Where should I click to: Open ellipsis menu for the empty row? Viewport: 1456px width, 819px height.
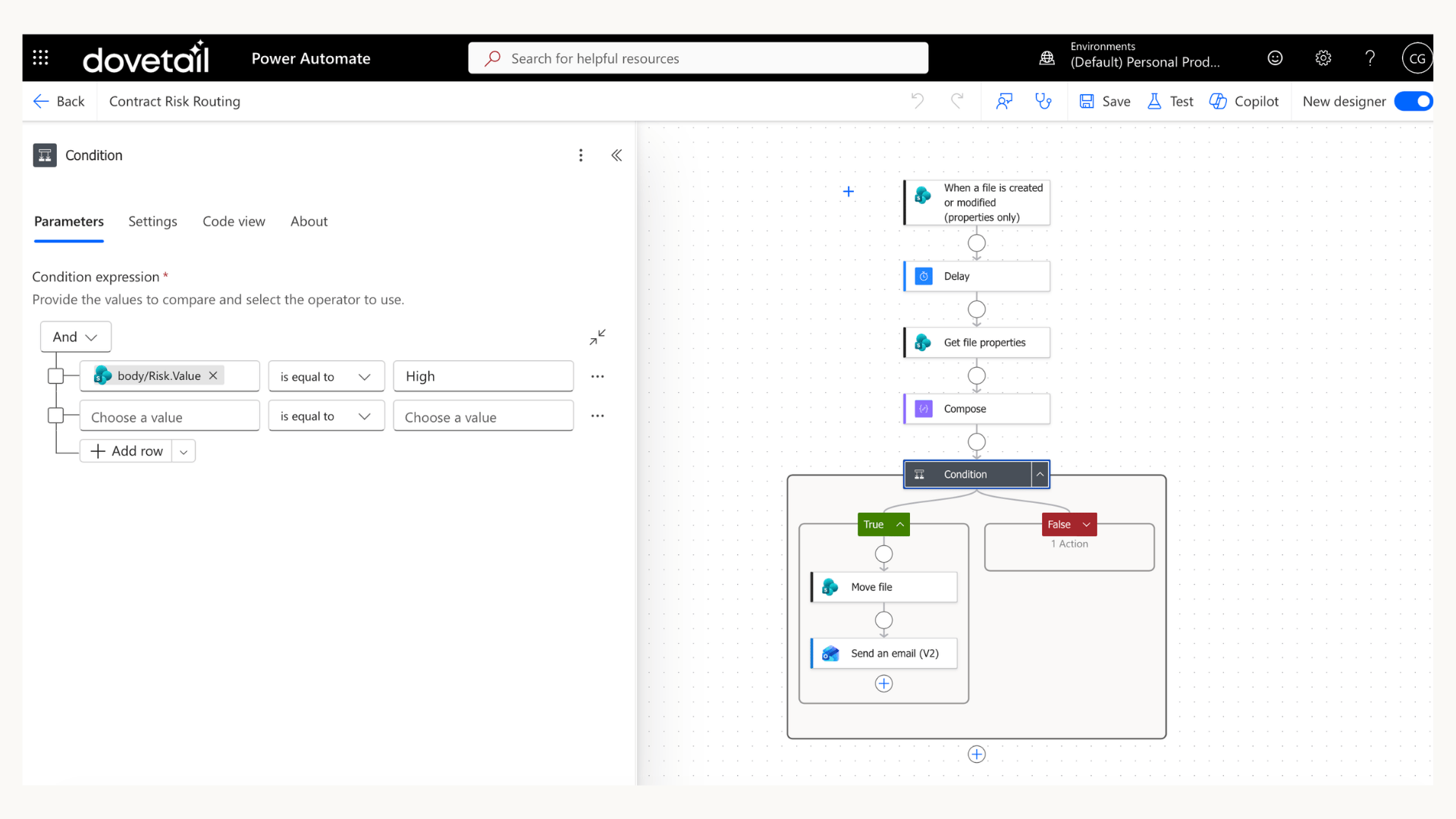[598, 416]
